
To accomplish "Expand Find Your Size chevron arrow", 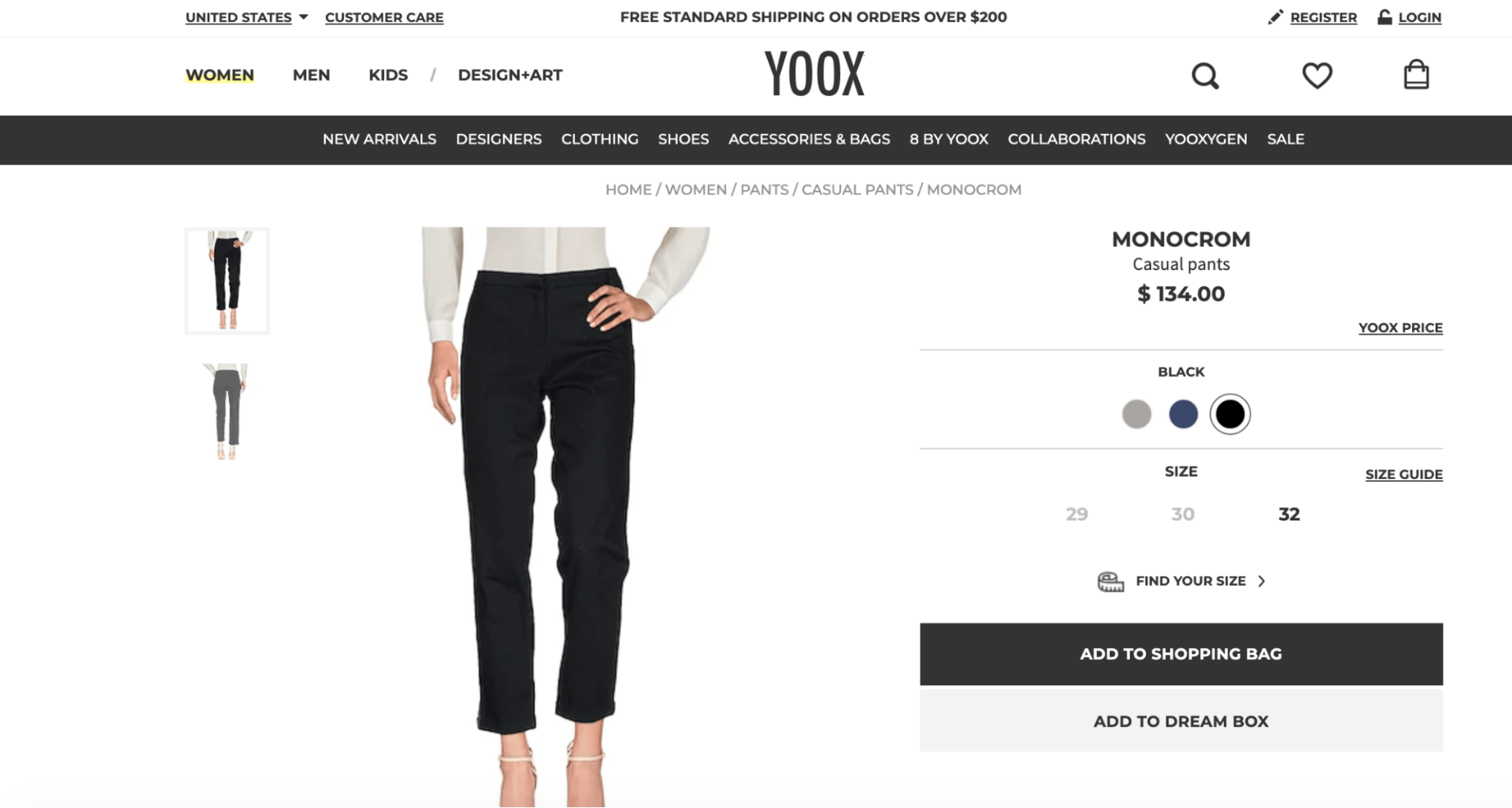I will [x=1262, y=581].
